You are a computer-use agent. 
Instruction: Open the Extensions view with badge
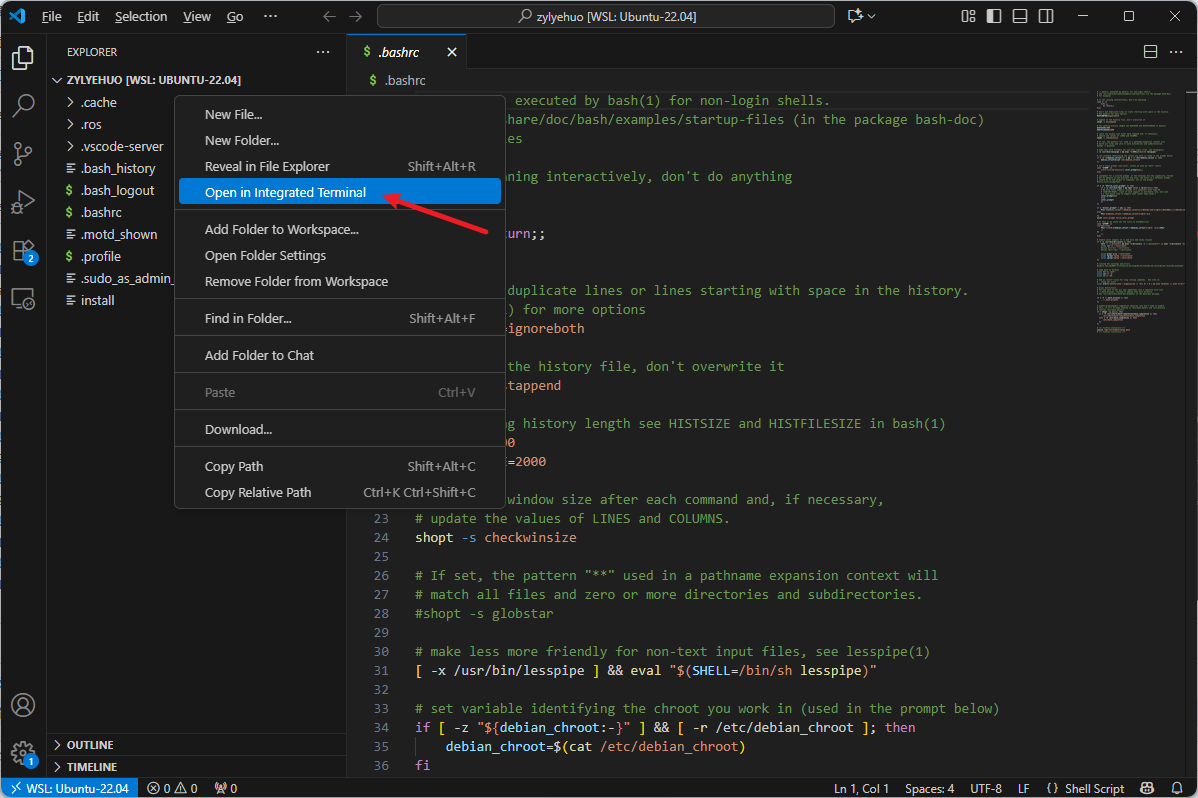pos(24,251)
